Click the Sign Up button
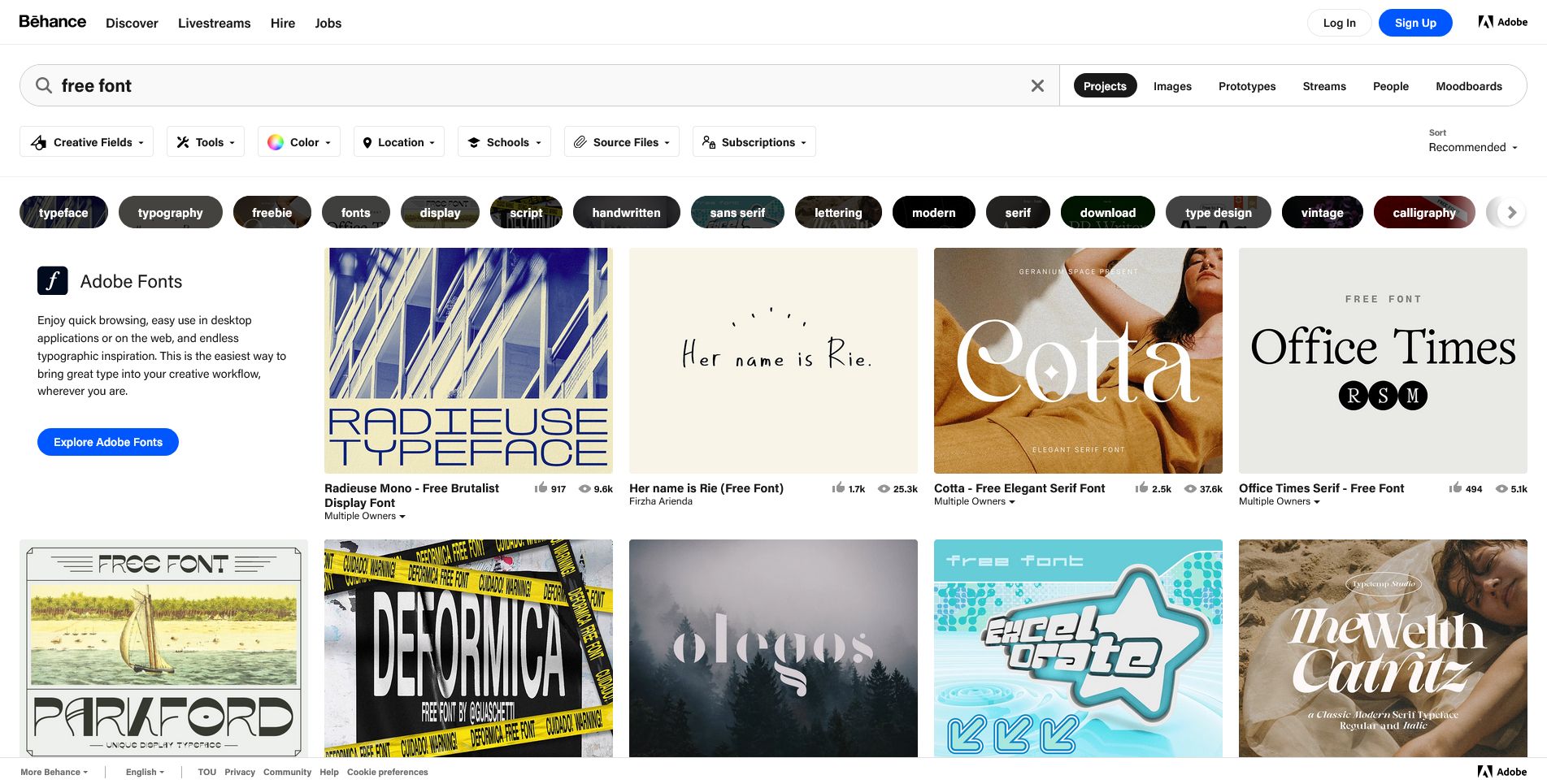1547x784 pixels. pyautogui.click(x=1414, y=23)
